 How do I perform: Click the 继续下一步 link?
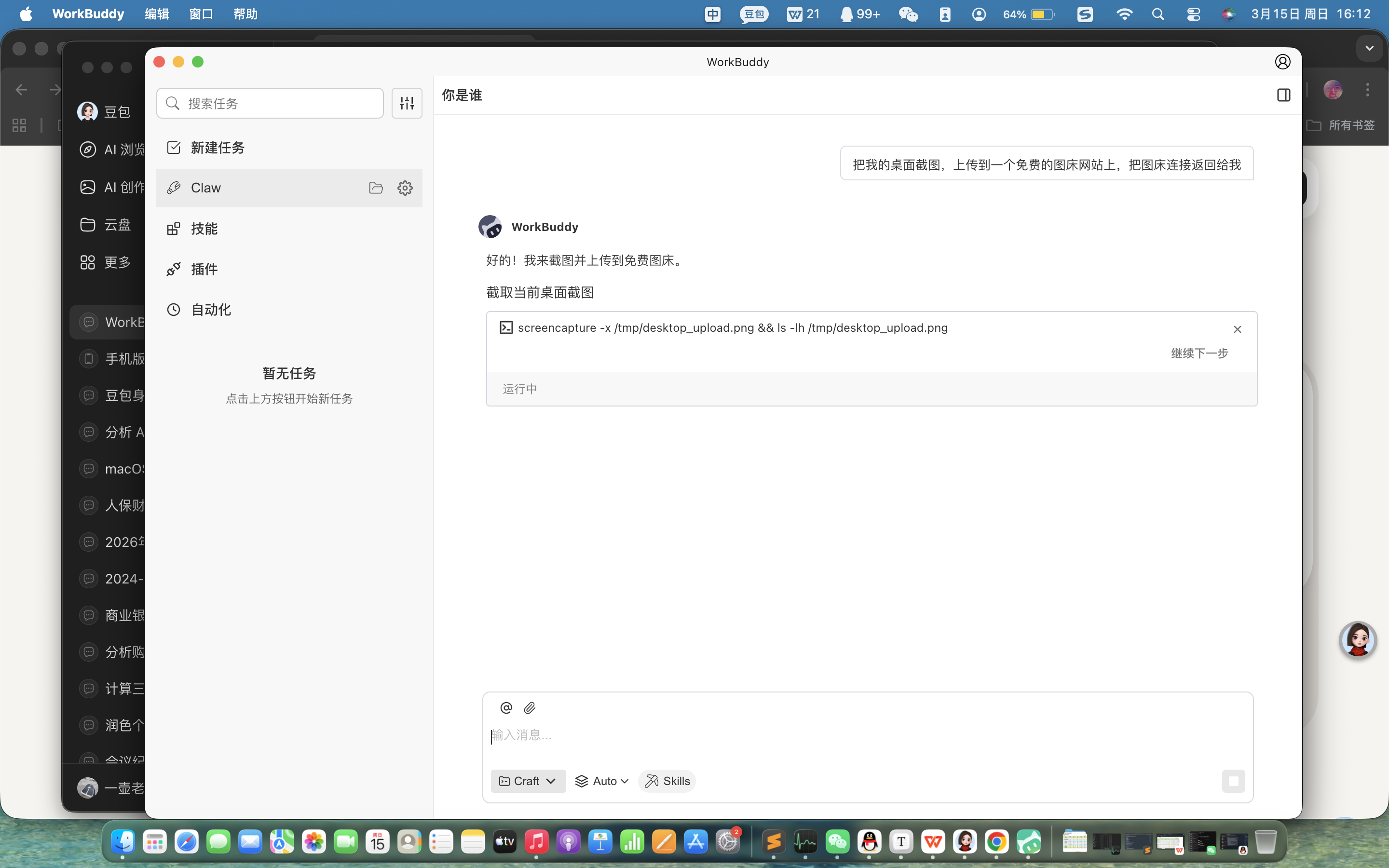(1199, 353)
